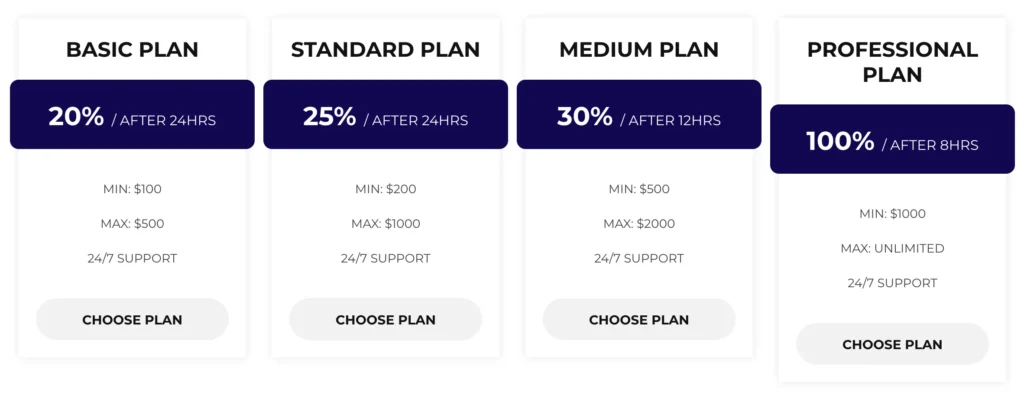Screen dimensions: 1024x402
Task: Select the 100% after 8hrs banner
Action: point(892,141)
